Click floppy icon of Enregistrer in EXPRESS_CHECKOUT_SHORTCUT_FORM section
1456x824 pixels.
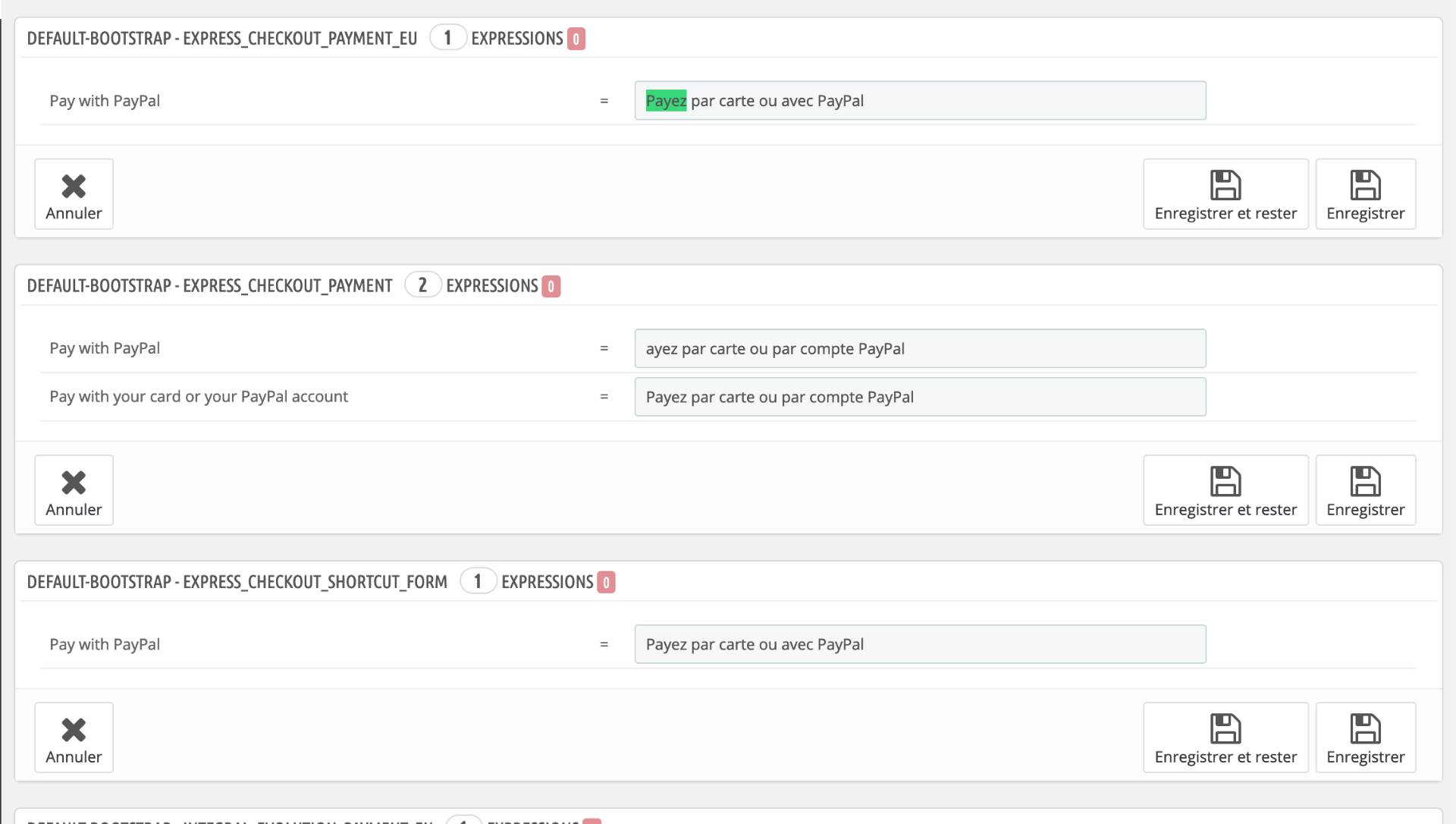1365,728
